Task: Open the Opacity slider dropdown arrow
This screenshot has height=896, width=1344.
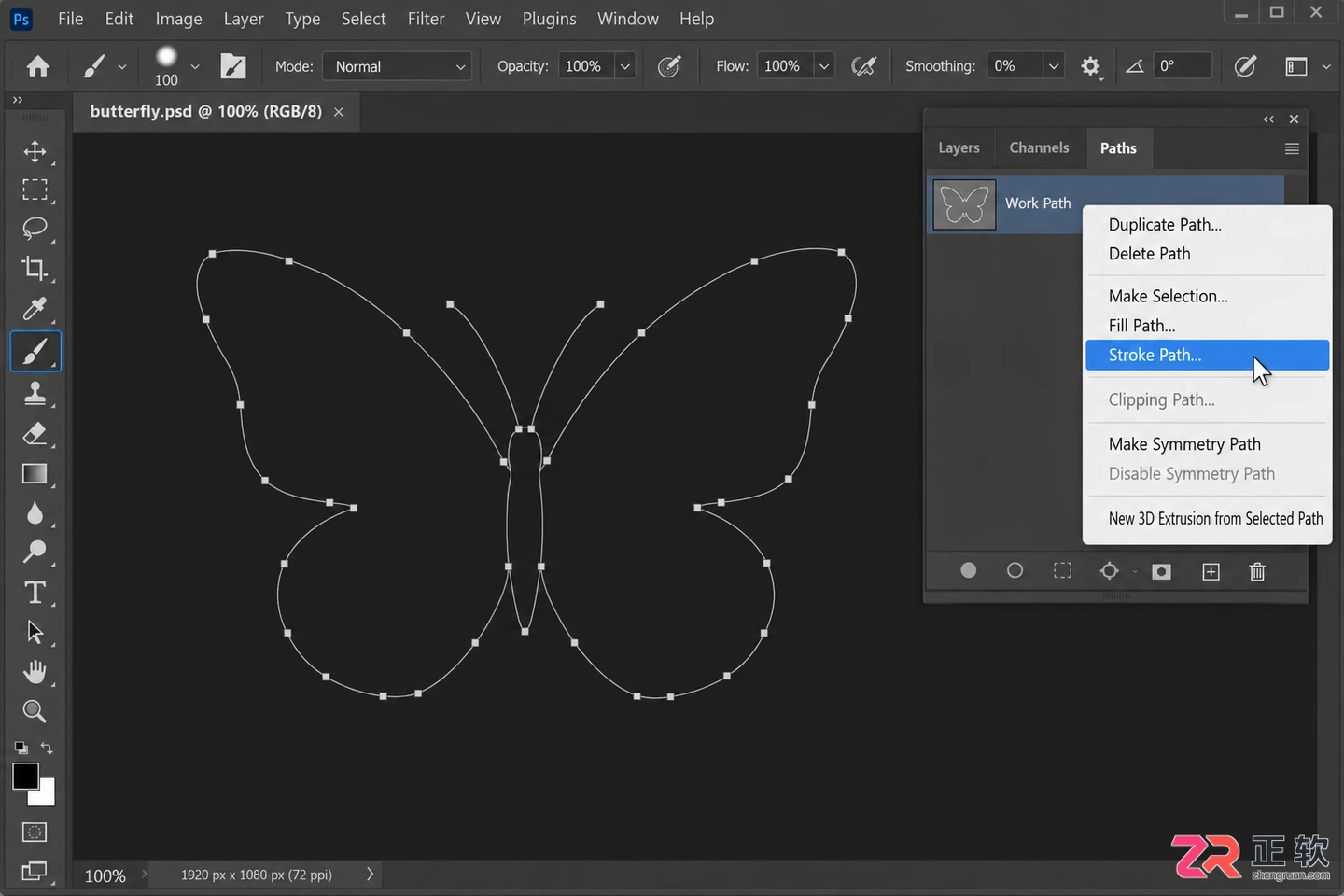Action: click(625, 66)
